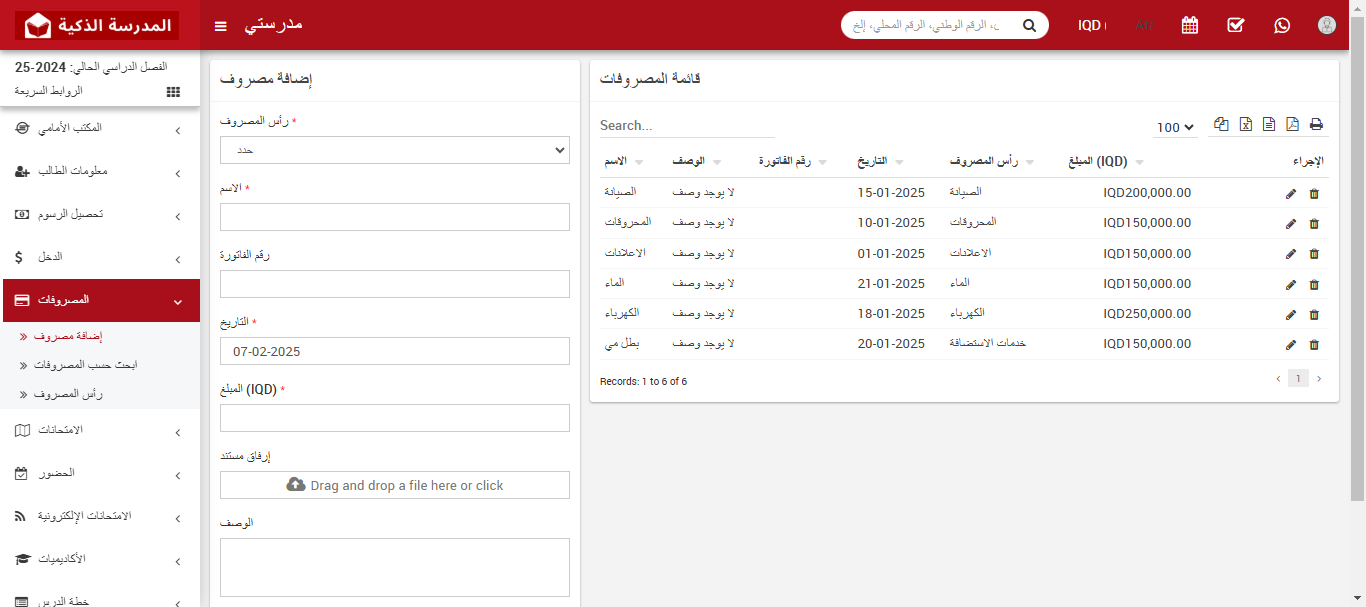Open the user profile avatar menu

tap(1326, 25)
